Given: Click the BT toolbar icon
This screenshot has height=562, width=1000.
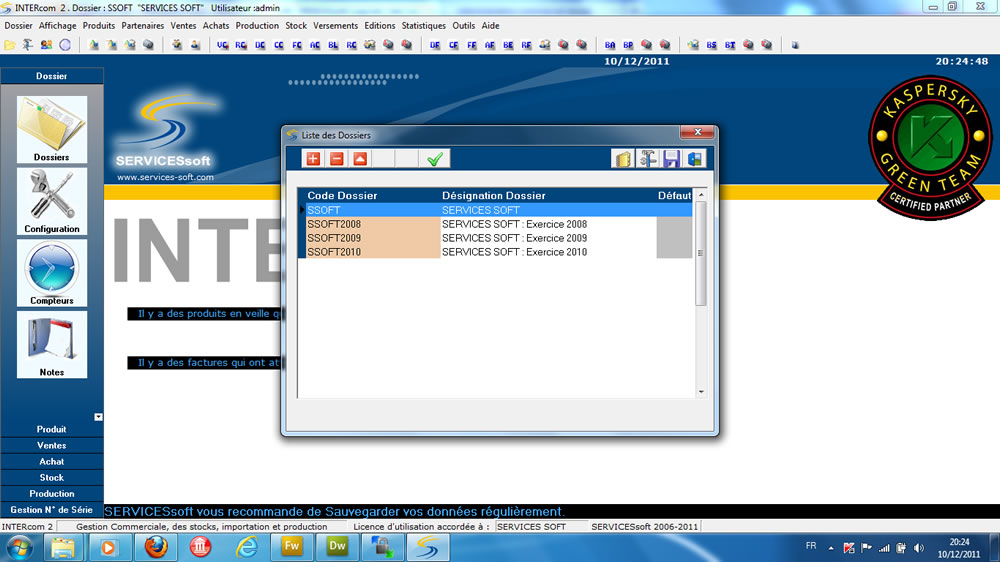Looking at the screenshot, I should (x=730, y=45).
